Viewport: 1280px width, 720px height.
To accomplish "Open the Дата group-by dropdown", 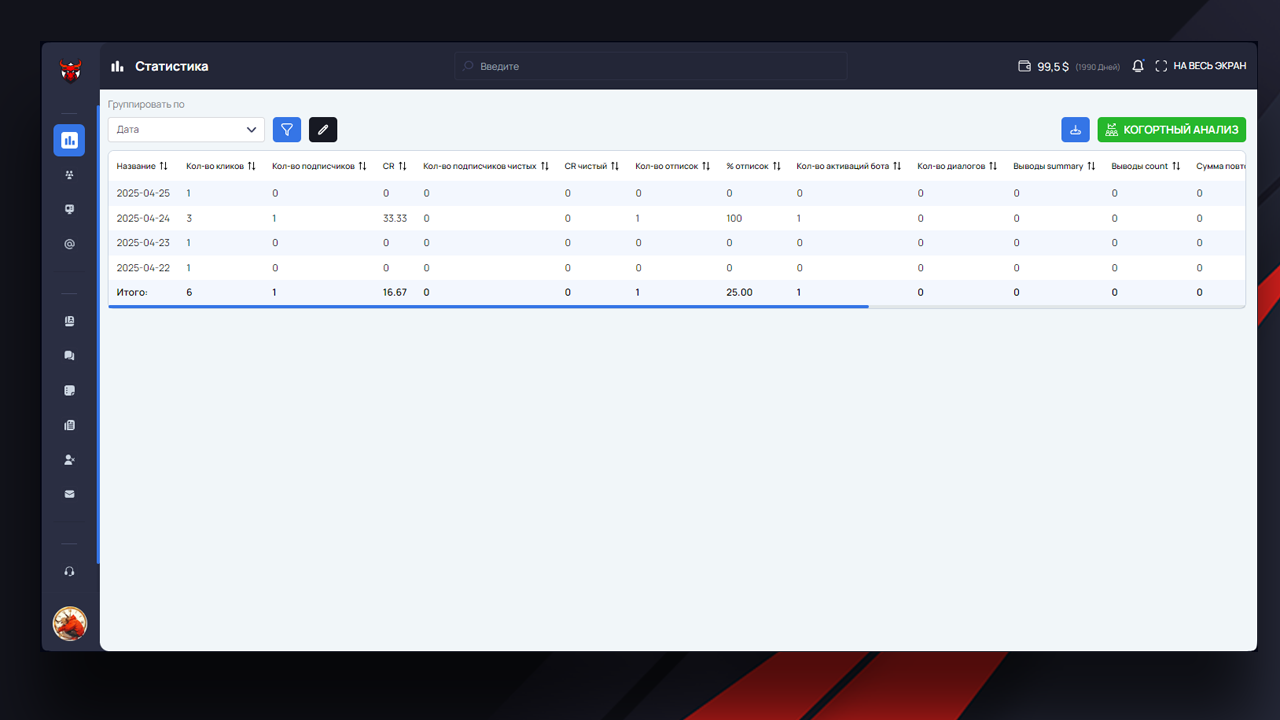I will point(186,130).
